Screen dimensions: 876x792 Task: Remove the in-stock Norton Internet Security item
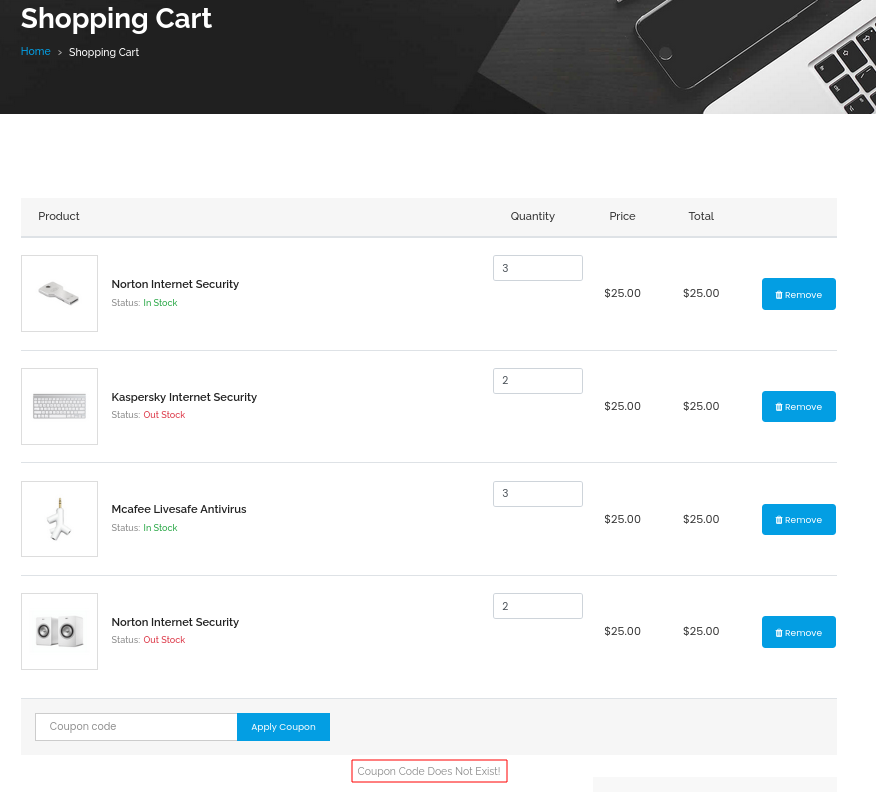pyautogui.click(x=798, y=294)
